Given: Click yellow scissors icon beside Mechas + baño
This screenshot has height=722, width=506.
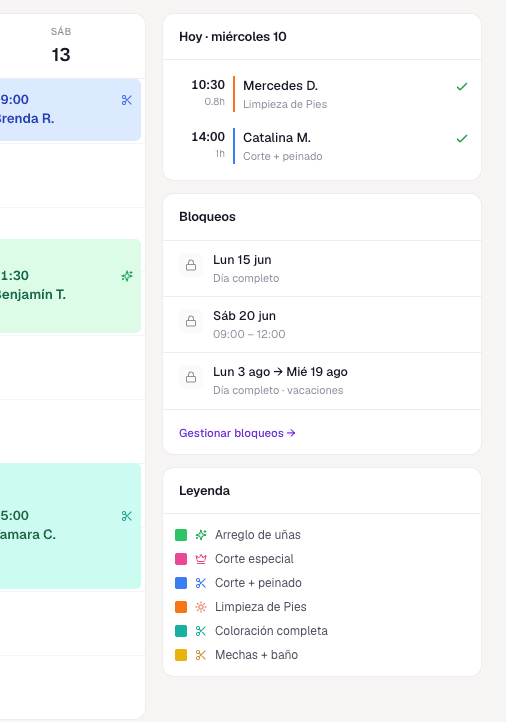Looking at the screenshot, I should point(201,654).
